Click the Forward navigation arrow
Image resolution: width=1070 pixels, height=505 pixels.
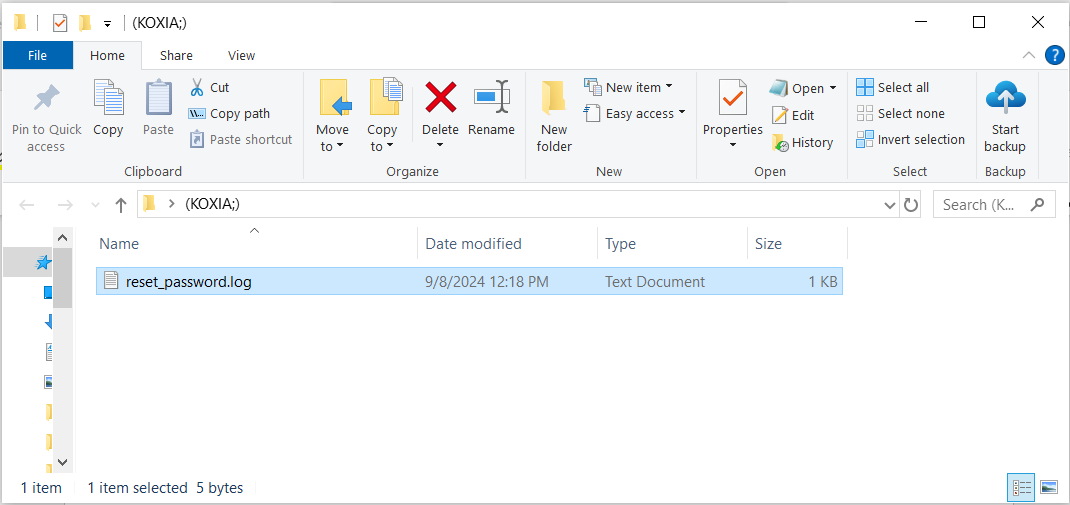tap(65, 204)
